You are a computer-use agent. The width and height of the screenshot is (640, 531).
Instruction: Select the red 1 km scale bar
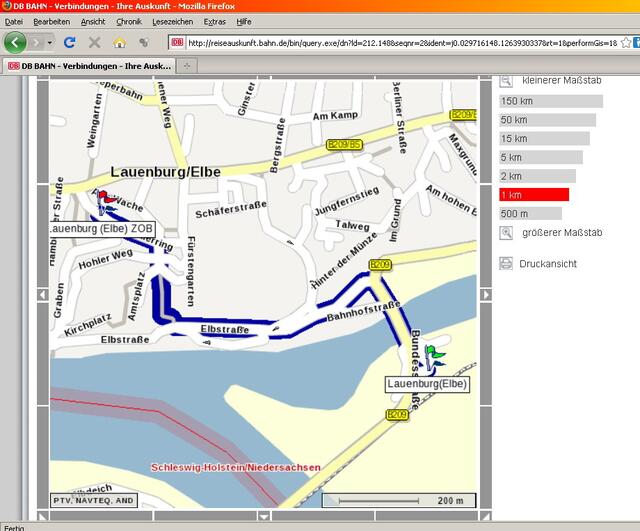534,195
